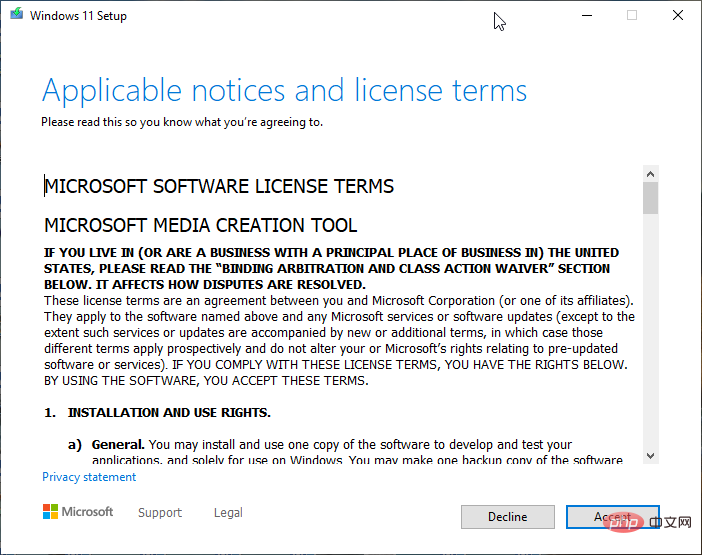Viewport: 702px width, 555px height.
Task: Open the Support link
Action: [x=160, y=512]
